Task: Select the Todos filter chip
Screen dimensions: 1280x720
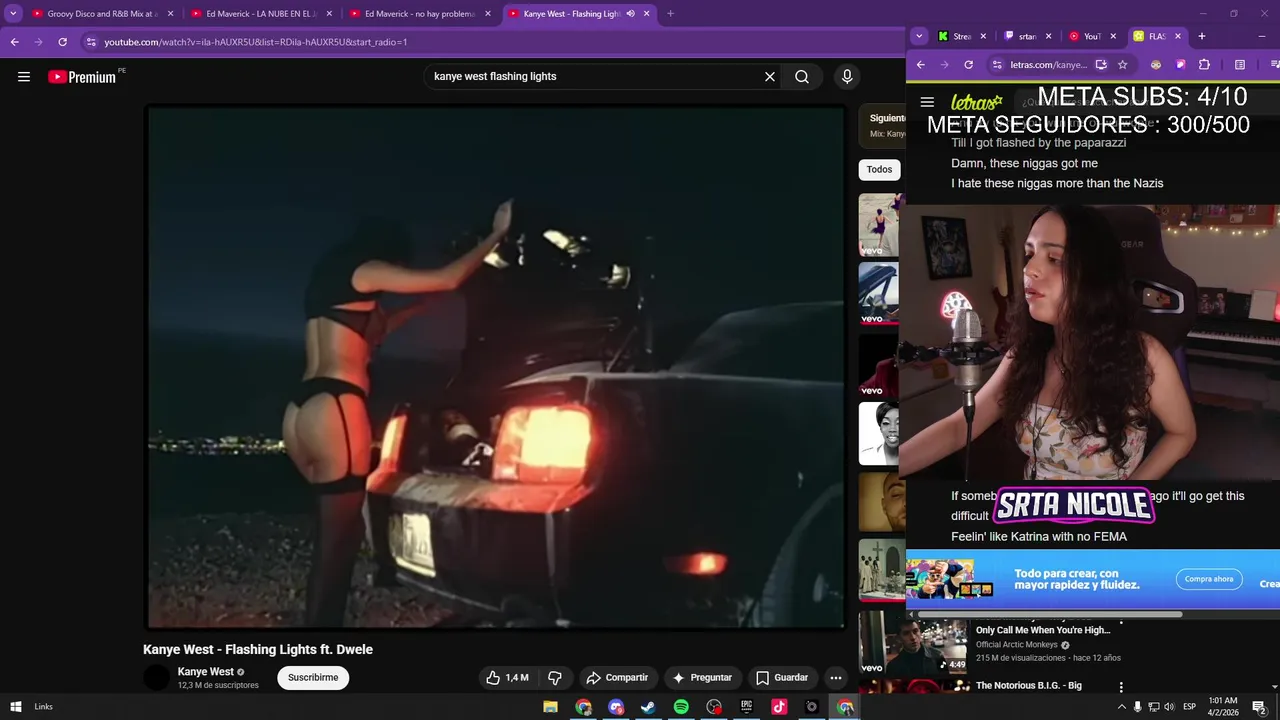Action: [879, 170]
